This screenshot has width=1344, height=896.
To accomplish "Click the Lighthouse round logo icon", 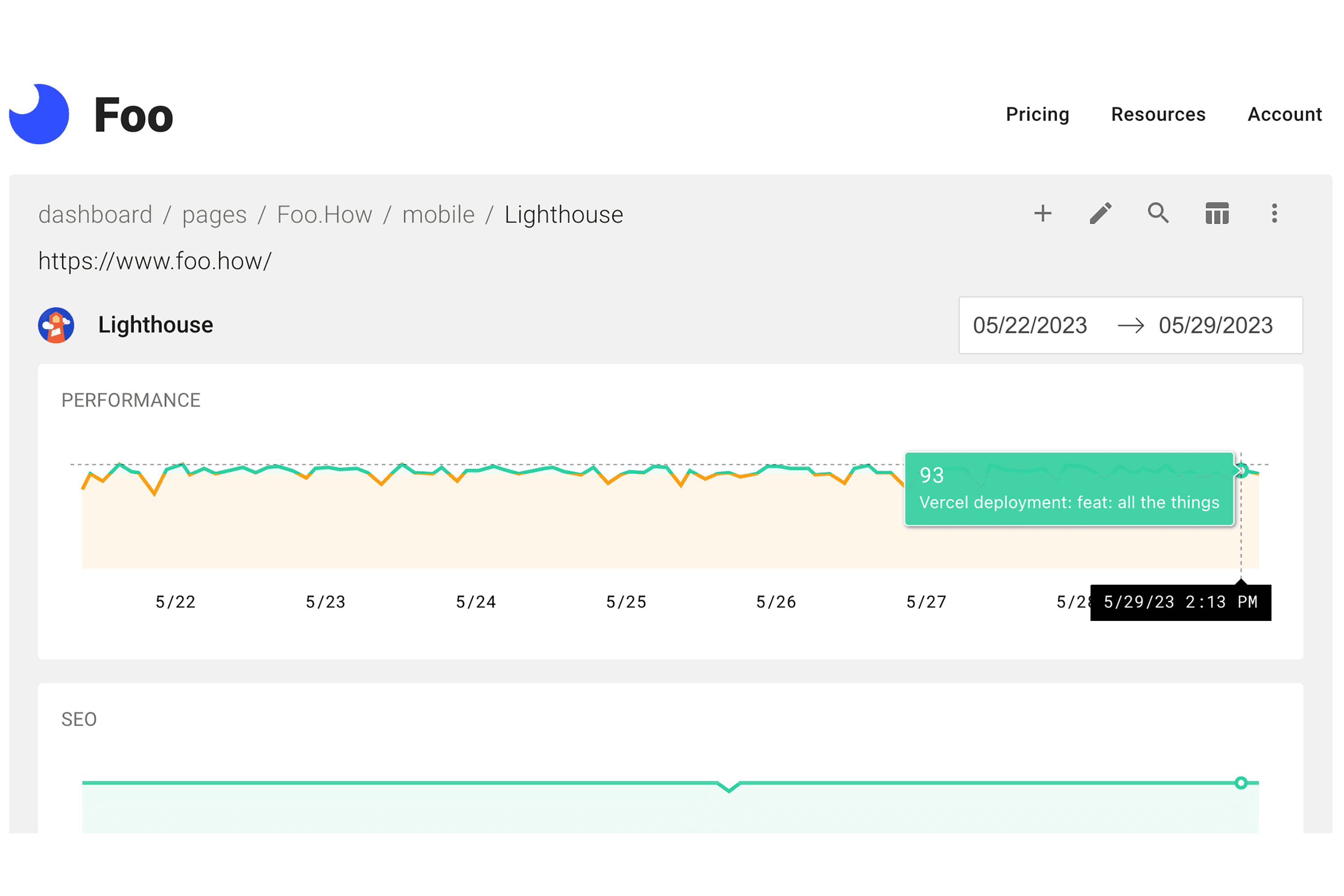I will point(56,325).
